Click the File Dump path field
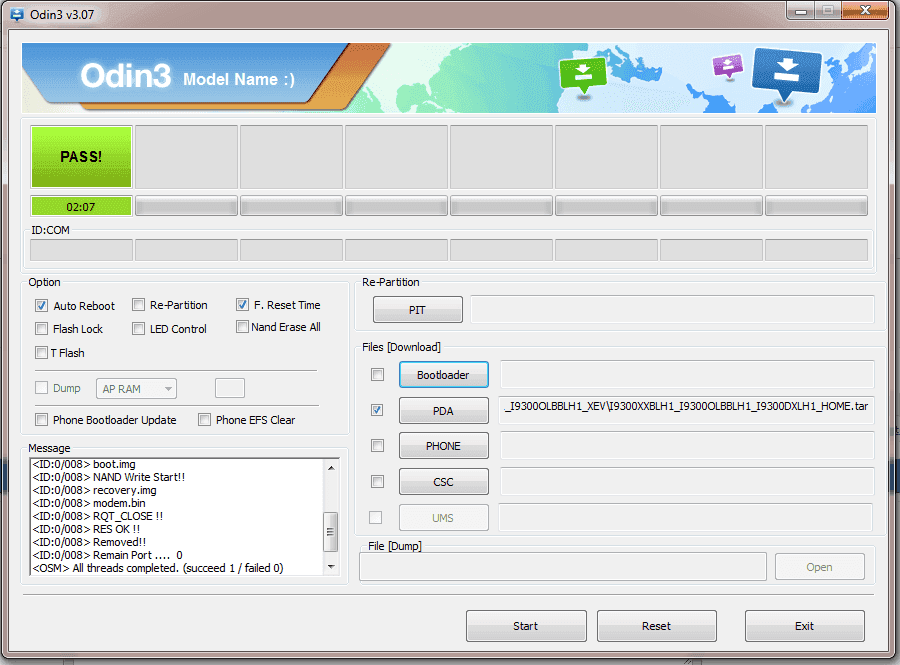The height and width of the screenshot is (665, 900). pos(563,567)
